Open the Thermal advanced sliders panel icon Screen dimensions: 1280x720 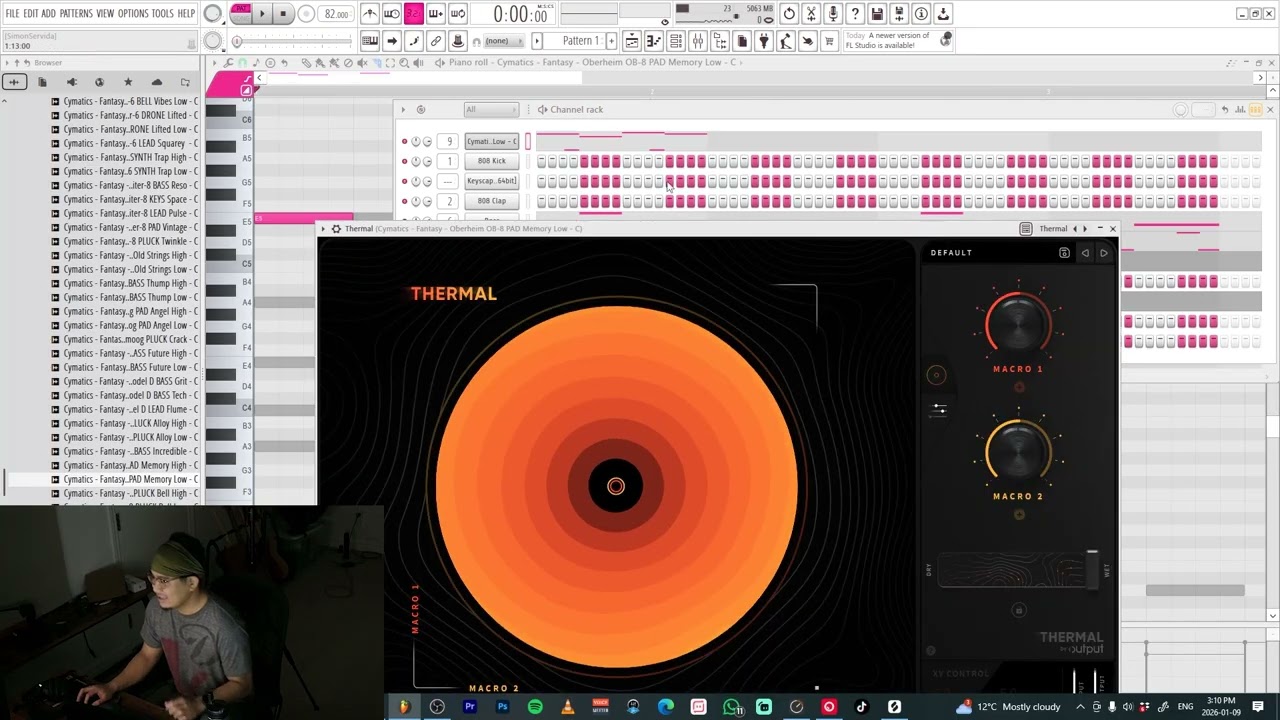click(x=939, y=410)
